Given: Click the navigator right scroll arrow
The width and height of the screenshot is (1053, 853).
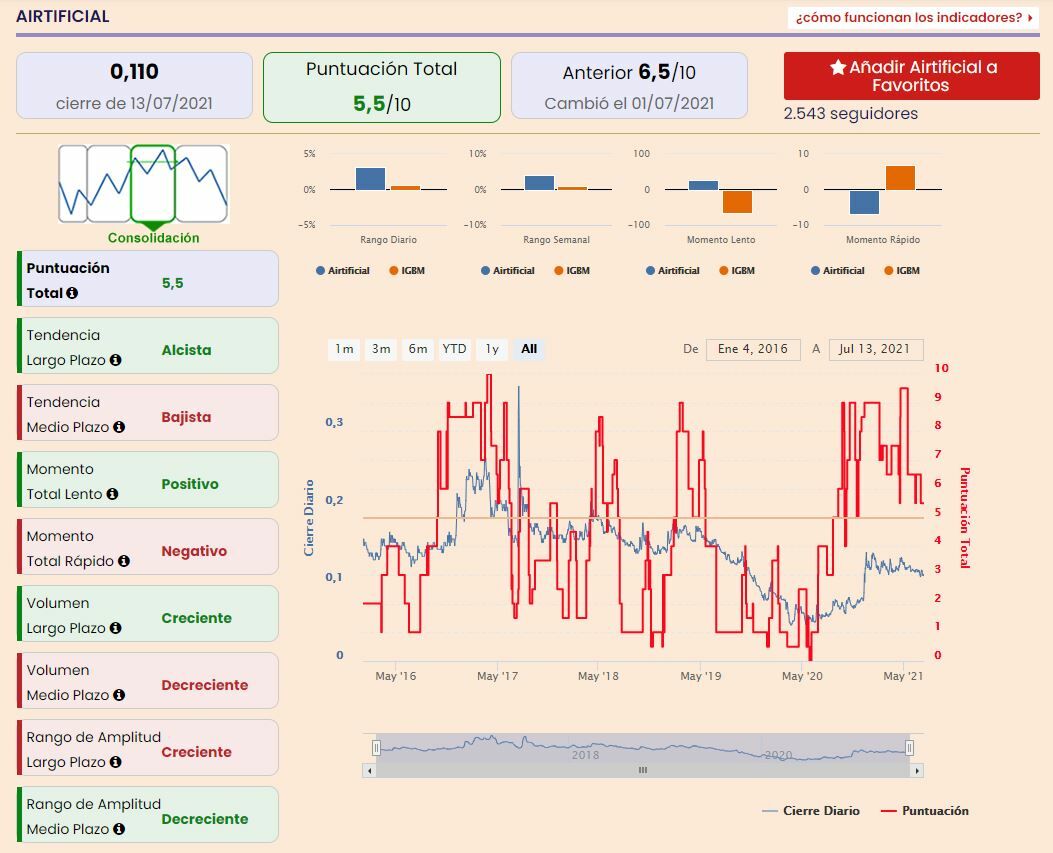Looking at the screenshot, I should [917, 770].
